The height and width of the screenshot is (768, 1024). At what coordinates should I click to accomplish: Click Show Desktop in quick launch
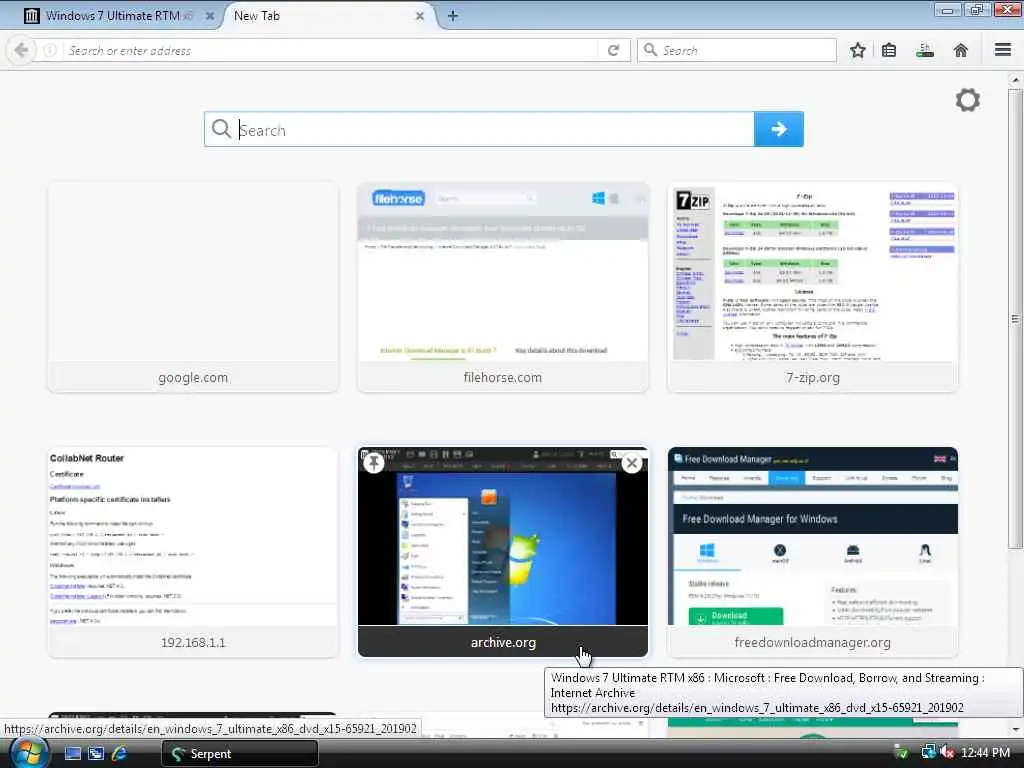click(x=72, y=753)
